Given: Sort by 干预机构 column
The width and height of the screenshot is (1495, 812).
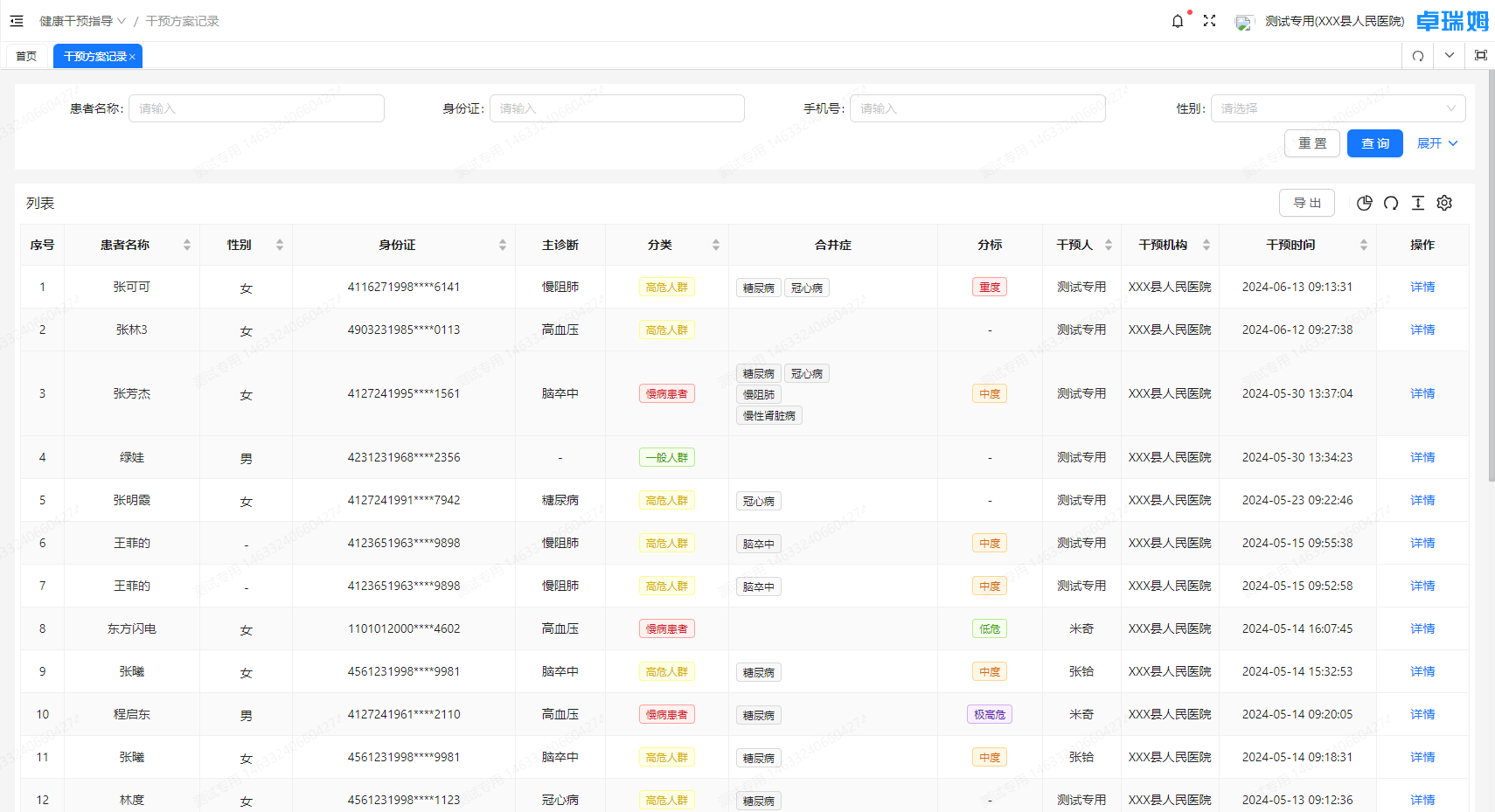Looking at the screenshot, I should coord(1206,245).
